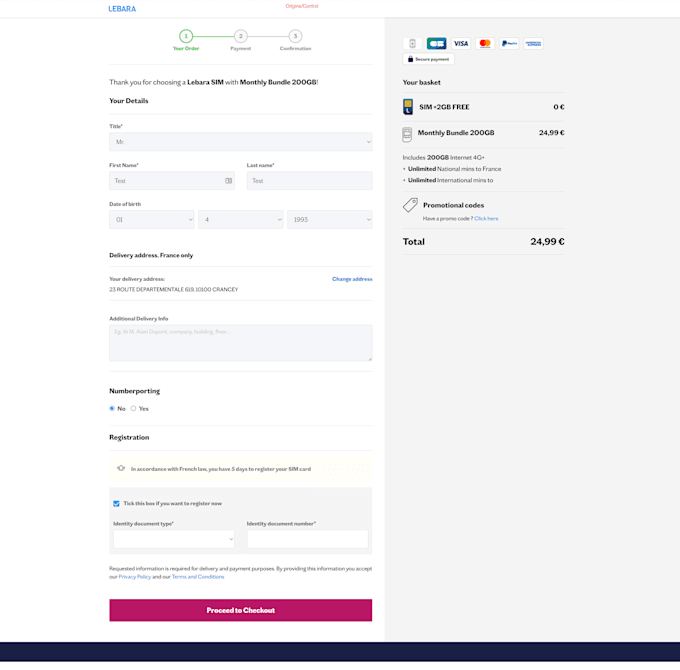
Task: Click the step 3 Confirmation circle
Action: pyautogui.click(x=295, y=36)
